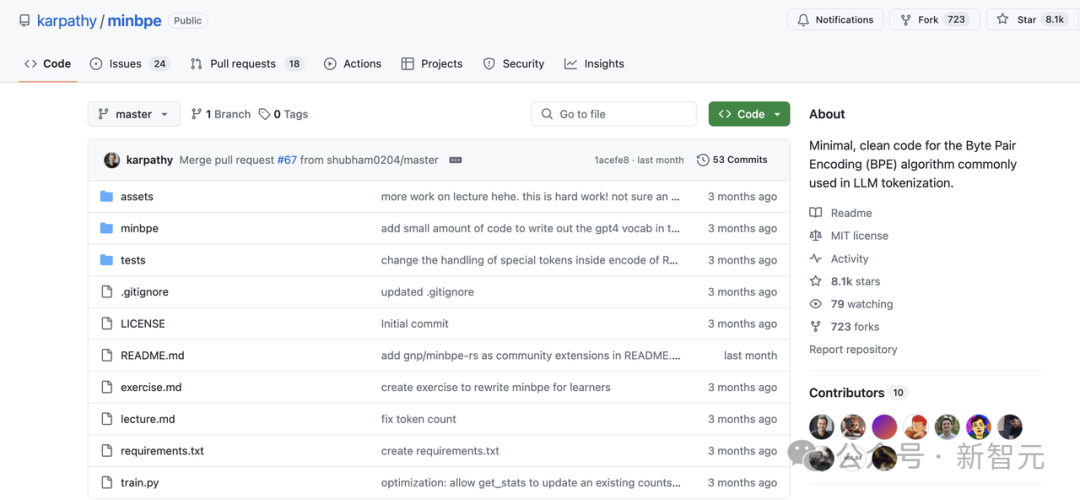Click the Report repository link
The width and height of the screenshot is (1080, 500).
pos(853,349)
